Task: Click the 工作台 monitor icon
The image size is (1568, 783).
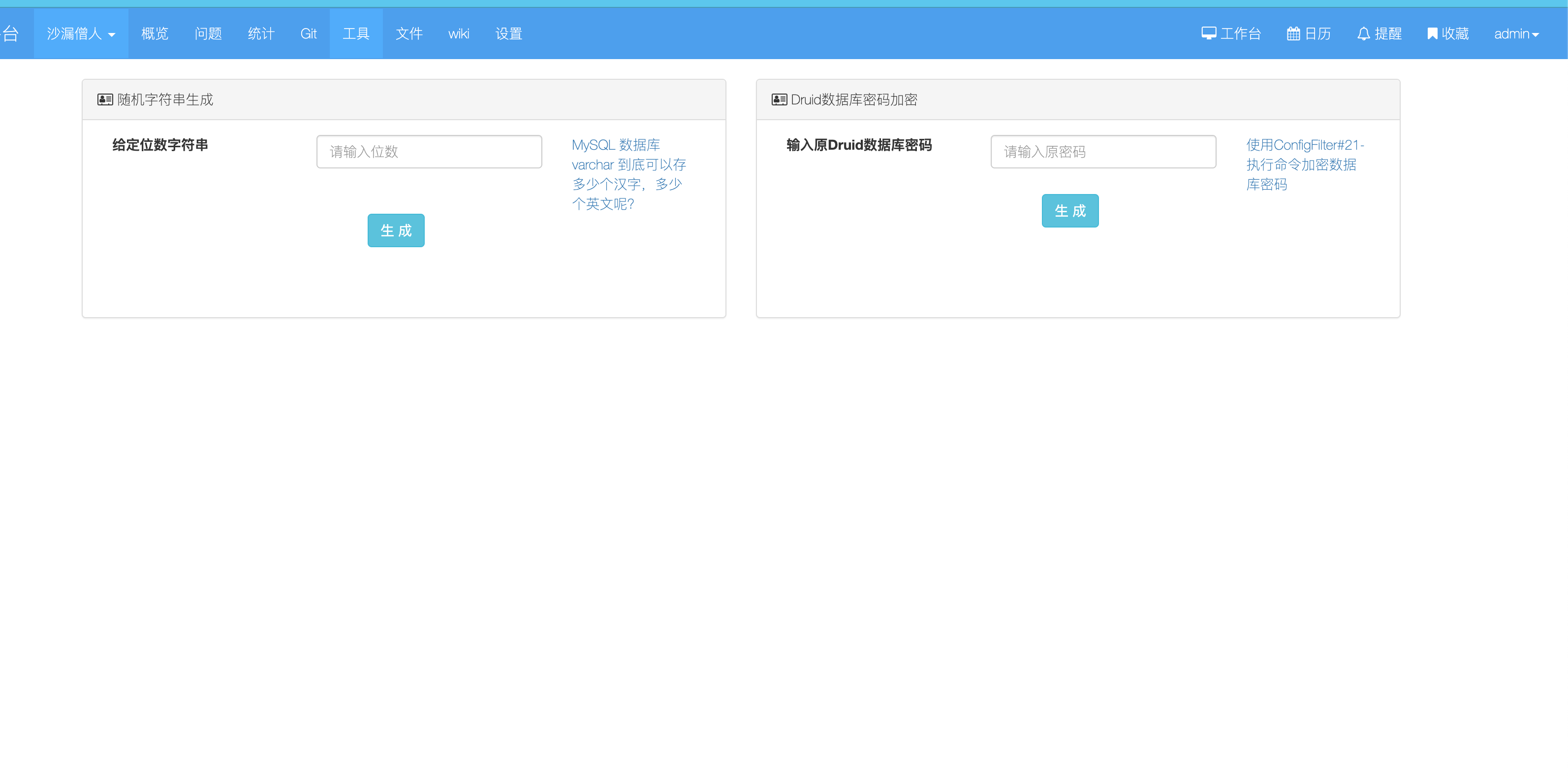Action: point(1208,33)
